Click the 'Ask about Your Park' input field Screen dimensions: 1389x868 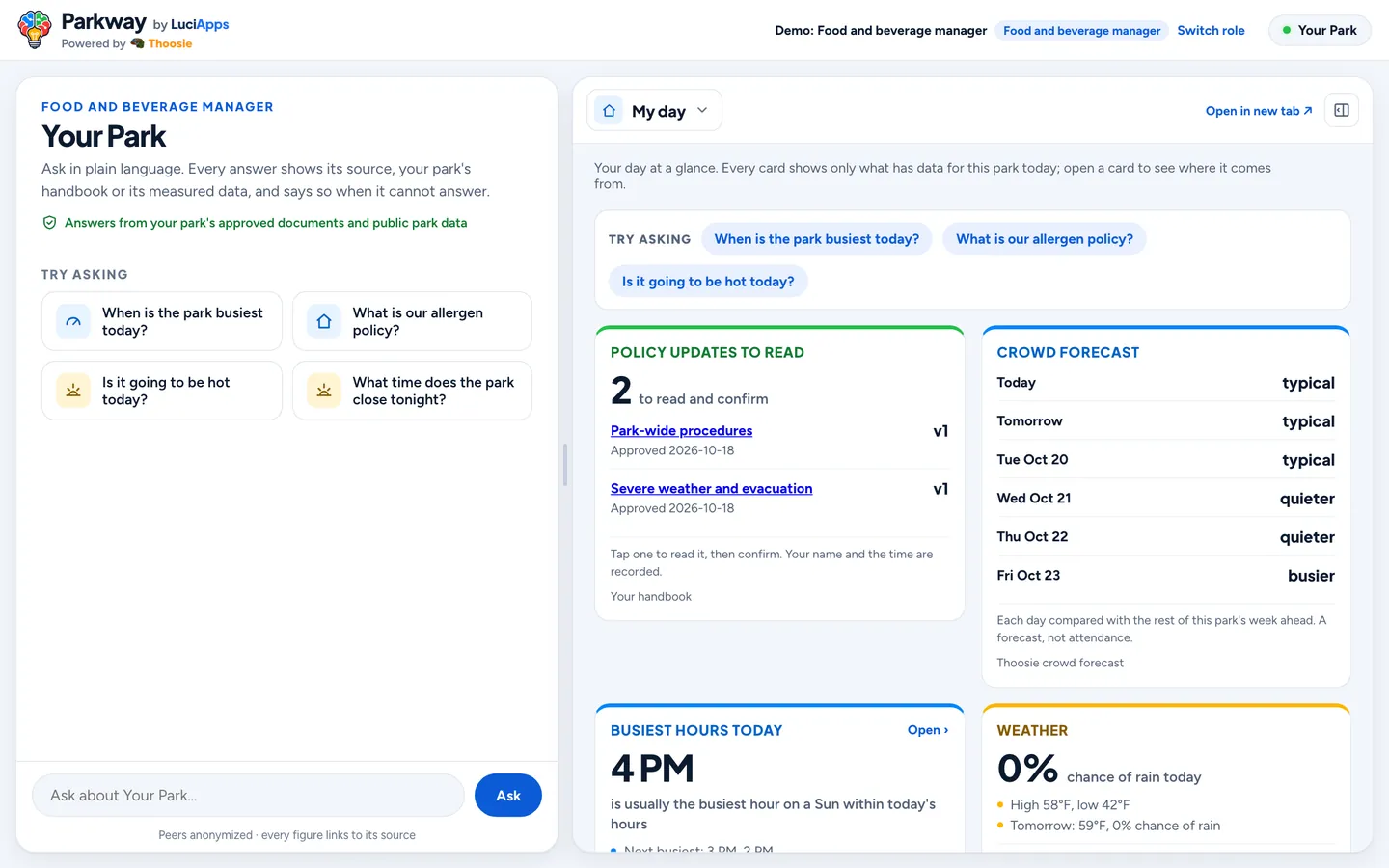point(248,796)
